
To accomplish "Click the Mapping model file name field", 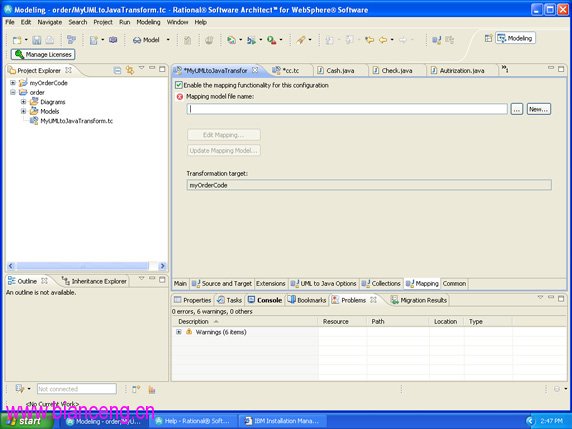I will tap(347, 109).
